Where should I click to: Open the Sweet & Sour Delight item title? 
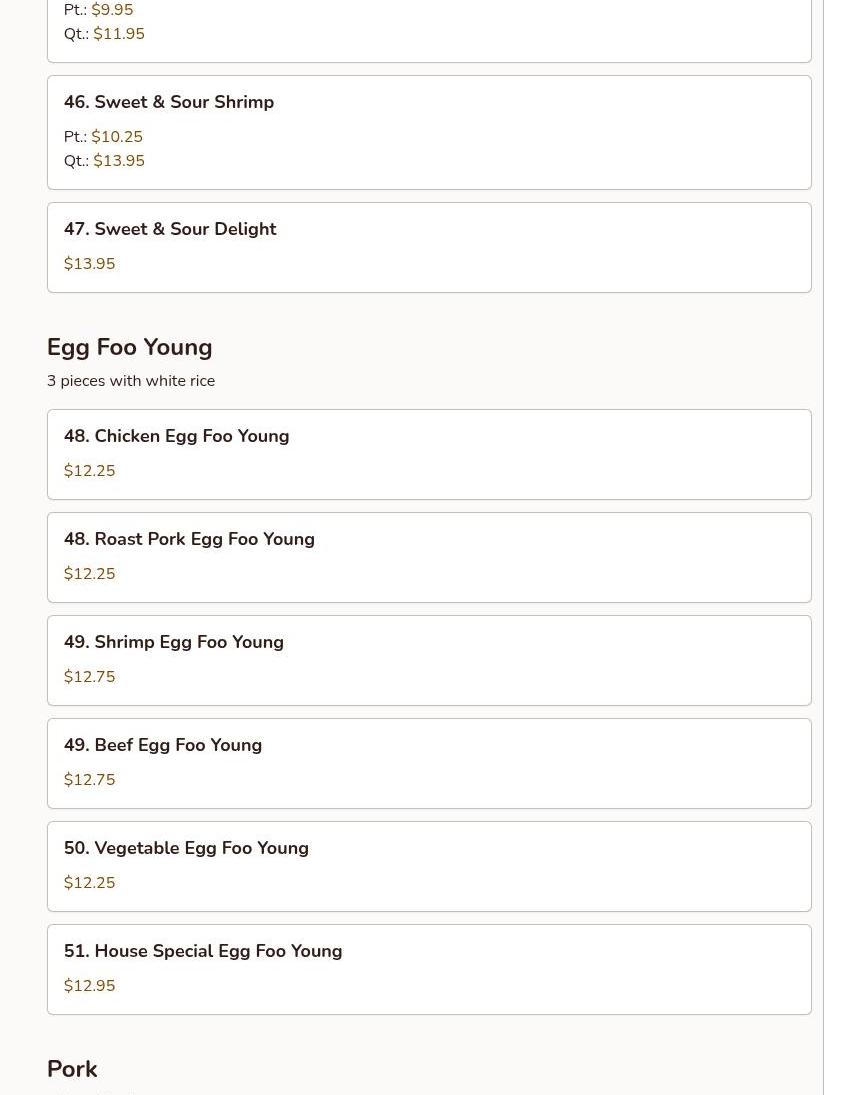coord(170,229)
